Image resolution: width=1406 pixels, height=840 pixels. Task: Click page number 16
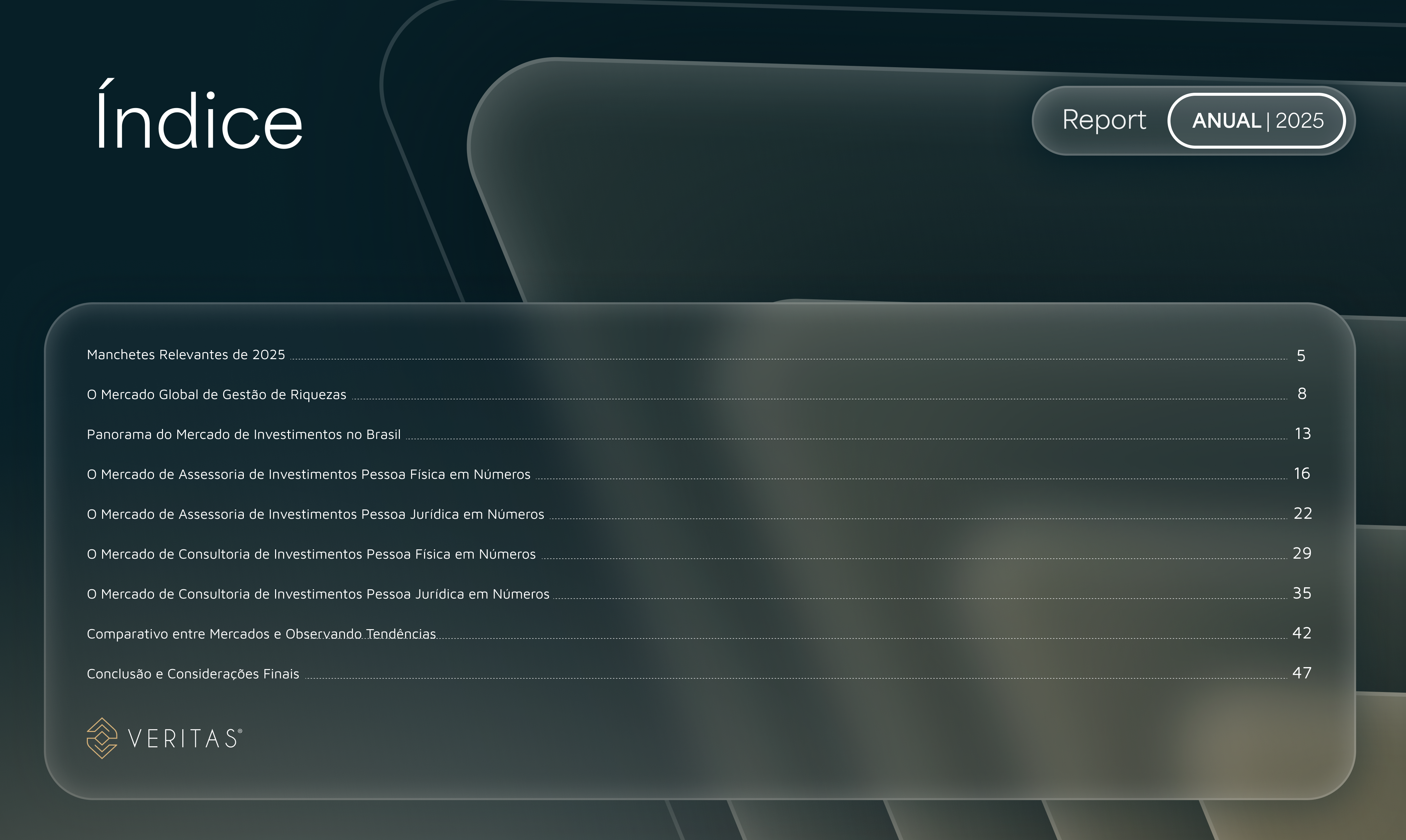pyautogui.click(x=1302, y=473)
